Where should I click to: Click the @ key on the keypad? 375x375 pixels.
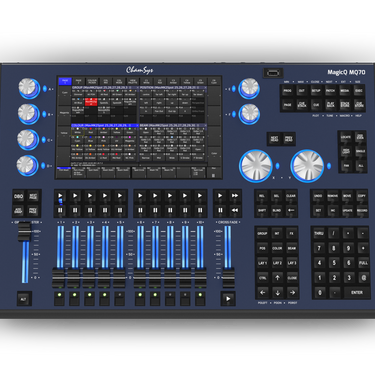pyautogui.click(x=363, y=278)
